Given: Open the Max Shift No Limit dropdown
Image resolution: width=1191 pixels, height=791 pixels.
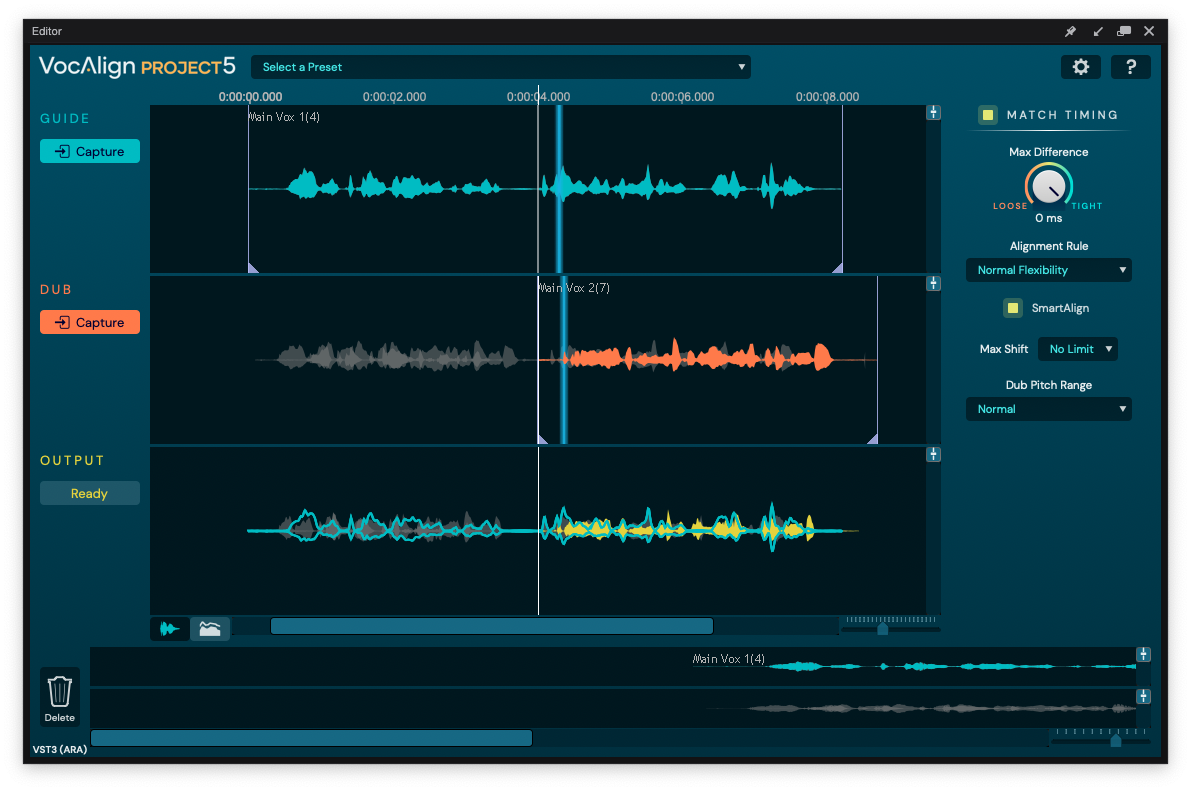Looking at the screenshot, I should tap(1078, 349).
